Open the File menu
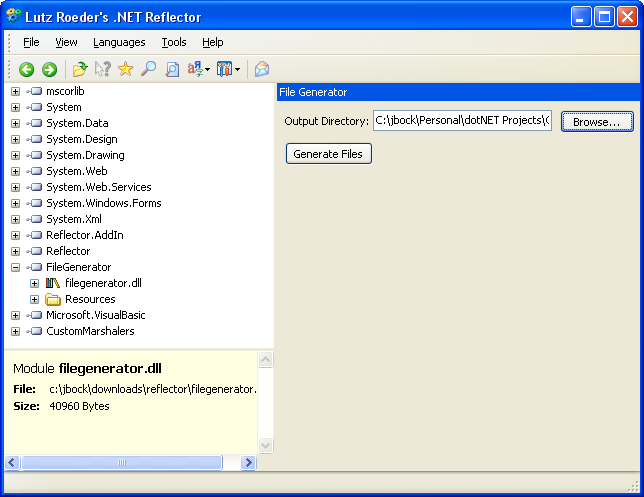The width and height of the screenshot is (644, 497). click(31, 42)
